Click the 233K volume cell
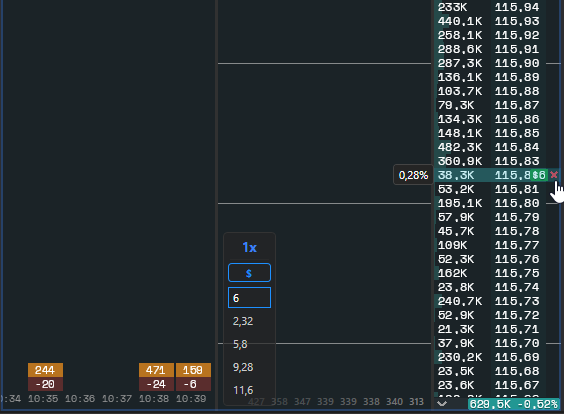 pyautogui.click(x=452, y=7)
